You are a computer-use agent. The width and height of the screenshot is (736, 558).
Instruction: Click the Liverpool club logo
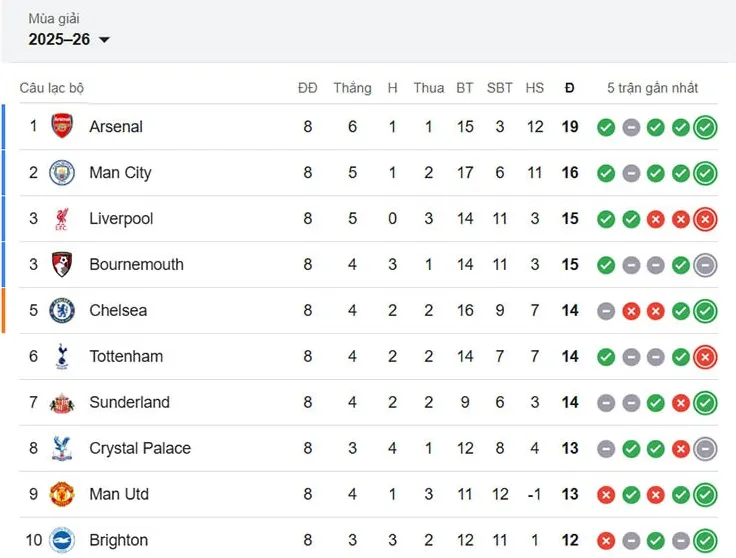[x=62, y=219]
